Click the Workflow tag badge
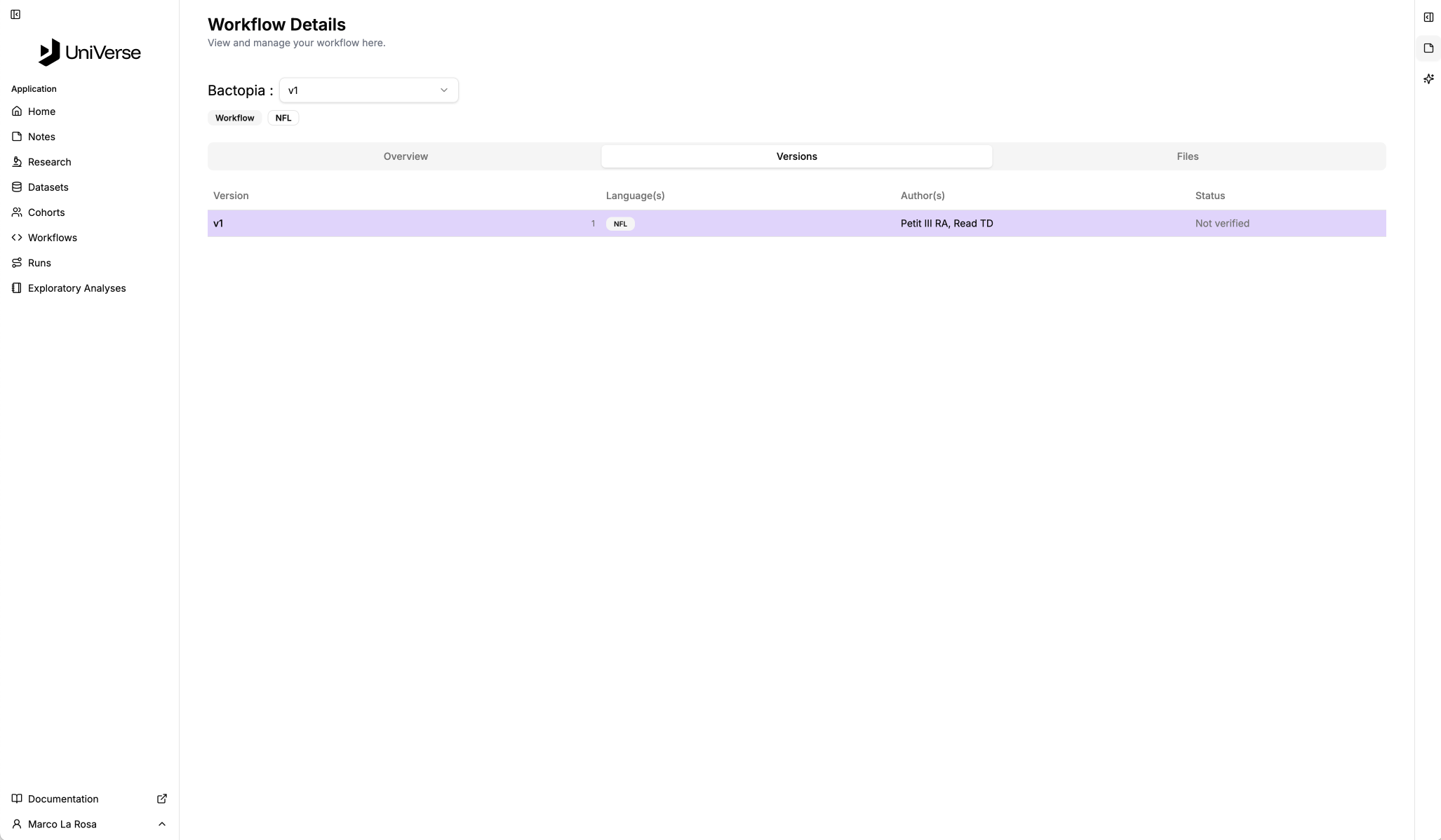Image resolution: width=1441 pixels, height=840 pixels. click(234, 118)
